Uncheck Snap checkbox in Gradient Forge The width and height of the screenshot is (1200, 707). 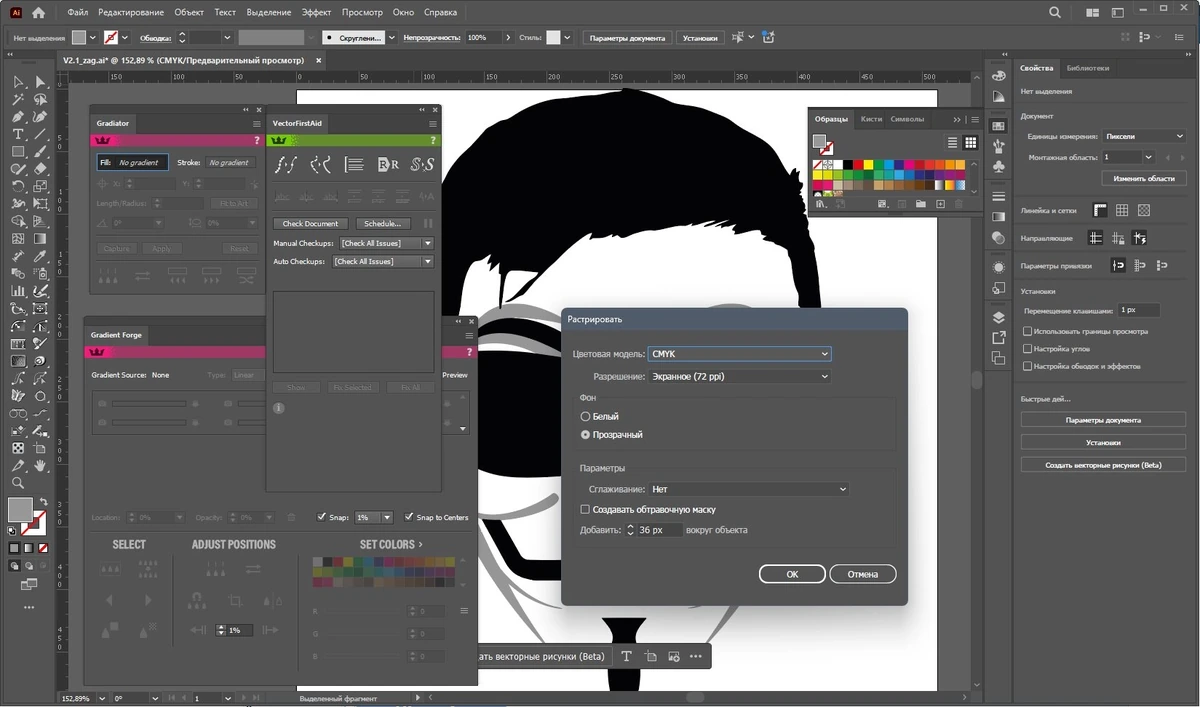pos(321,517)
